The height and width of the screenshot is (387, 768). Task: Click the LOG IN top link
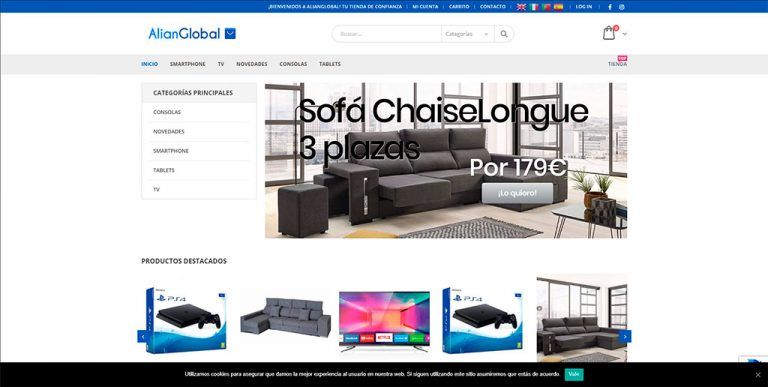coord(584,7)
